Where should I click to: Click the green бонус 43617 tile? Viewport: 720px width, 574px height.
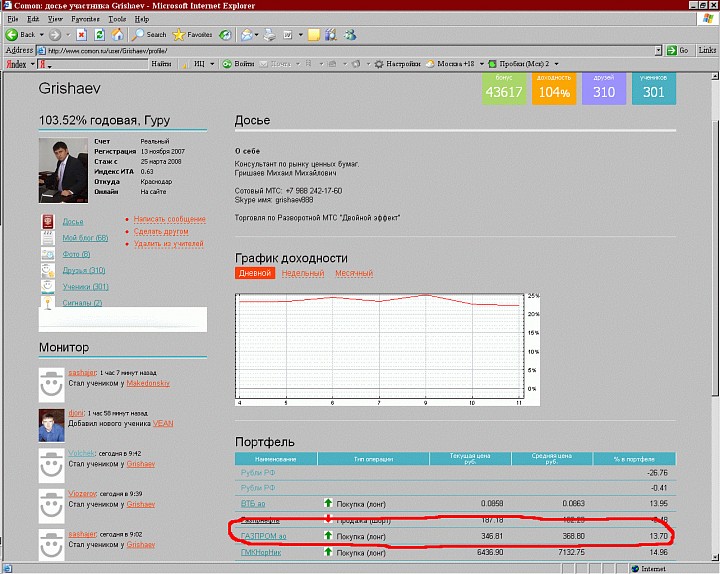504,89
